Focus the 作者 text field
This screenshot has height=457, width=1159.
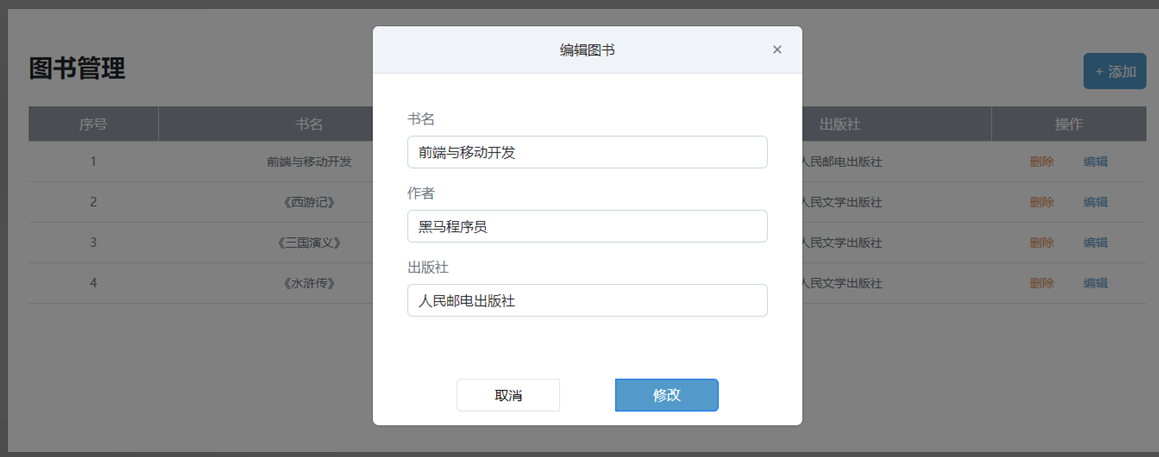pyautogui.click(x=587, y=226)
